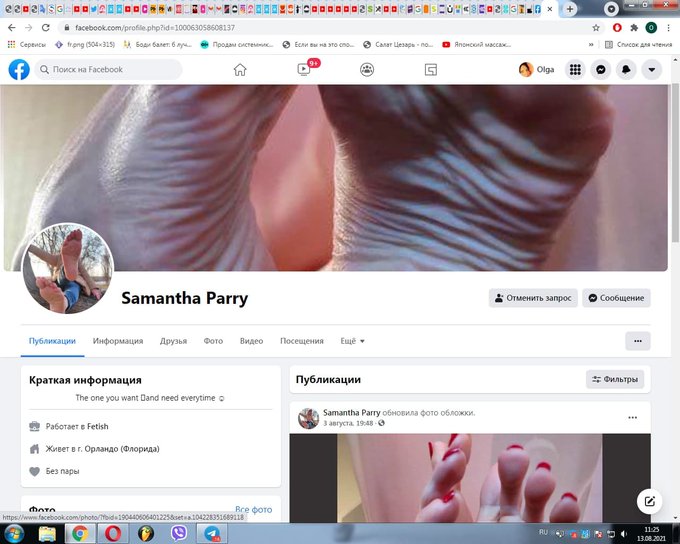680x544 pixels.
Task: Focus the Поиск на Facebook search field
Action: [108, 69]
